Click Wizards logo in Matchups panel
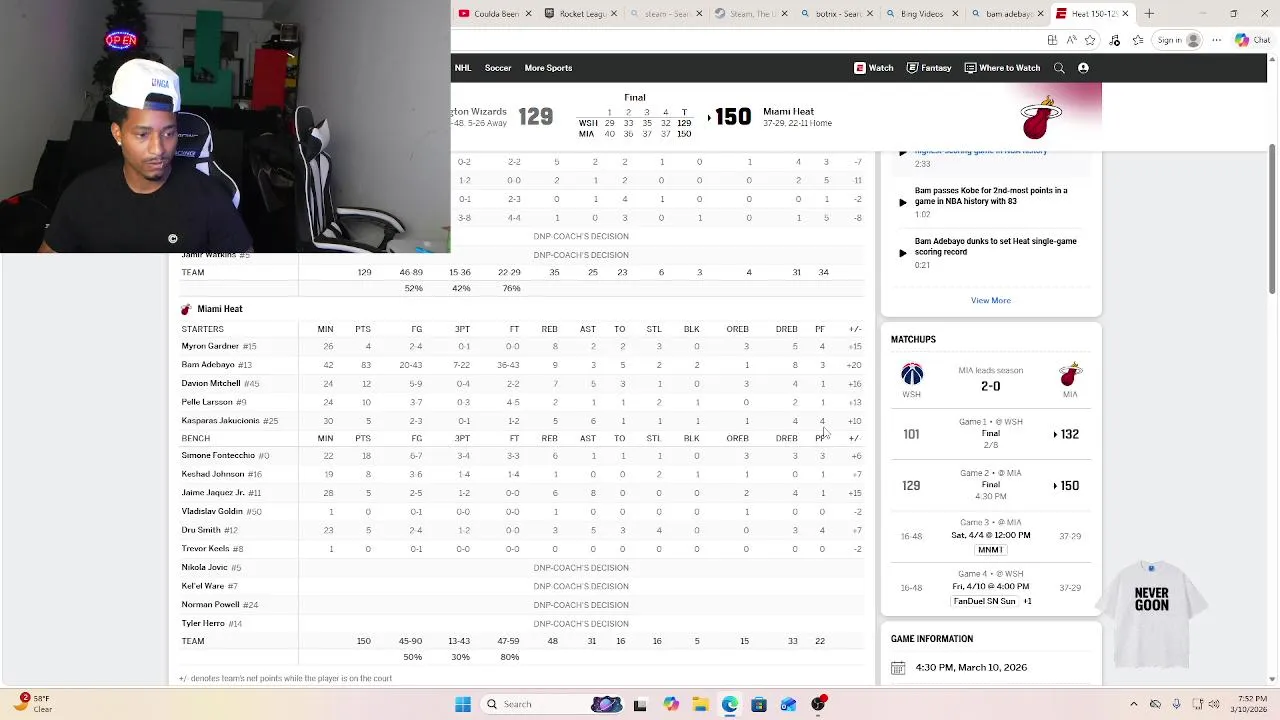 click(x=912, y=375)
